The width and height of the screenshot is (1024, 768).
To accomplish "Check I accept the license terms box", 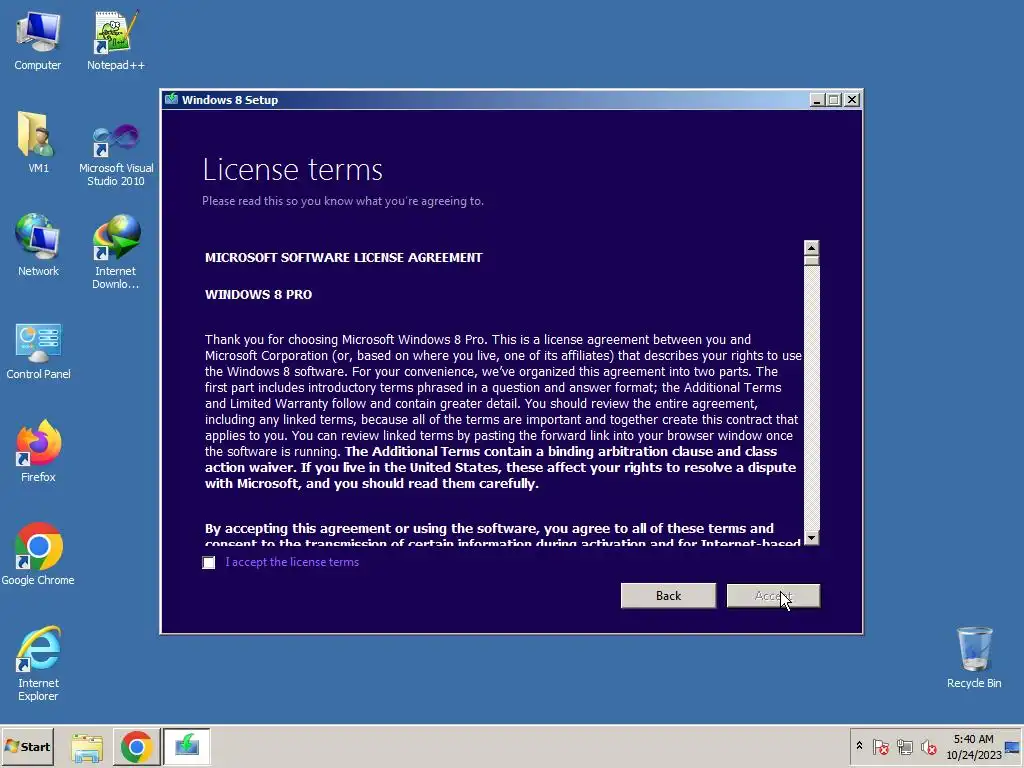I will tap(208, 562).
